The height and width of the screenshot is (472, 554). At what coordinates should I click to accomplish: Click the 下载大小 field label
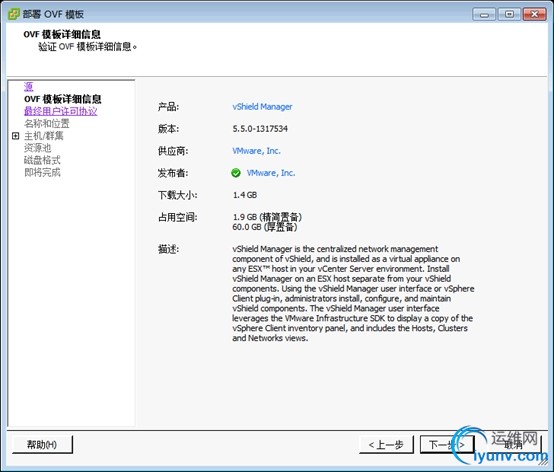pos(177,195)
